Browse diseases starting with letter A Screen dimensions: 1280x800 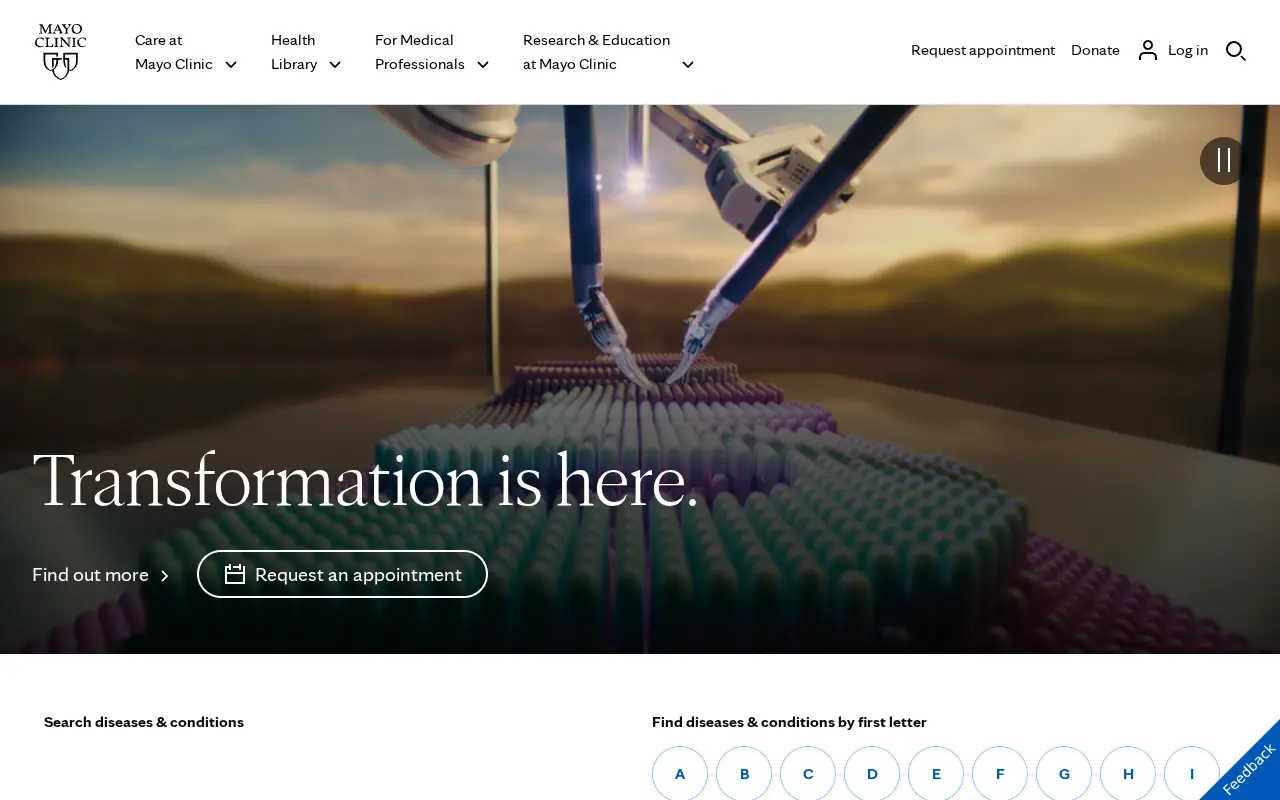[680, 774]
